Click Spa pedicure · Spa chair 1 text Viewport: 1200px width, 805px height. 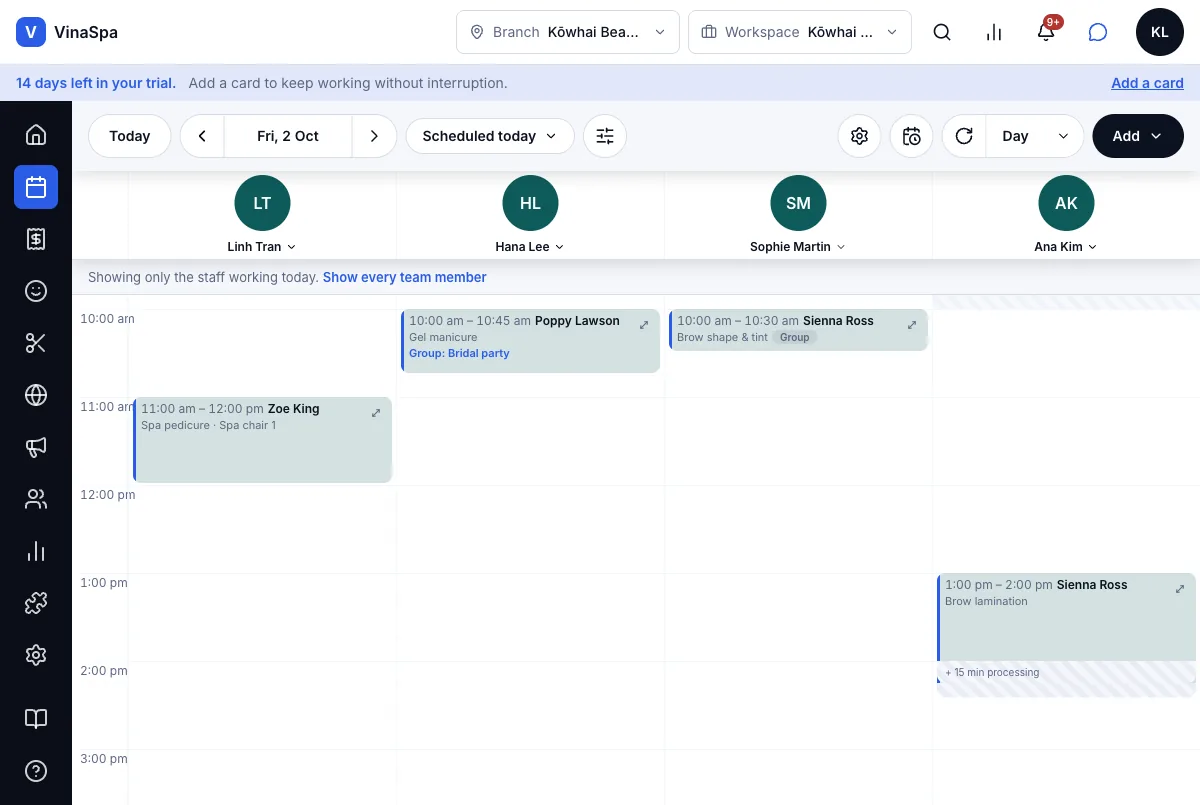208,425
